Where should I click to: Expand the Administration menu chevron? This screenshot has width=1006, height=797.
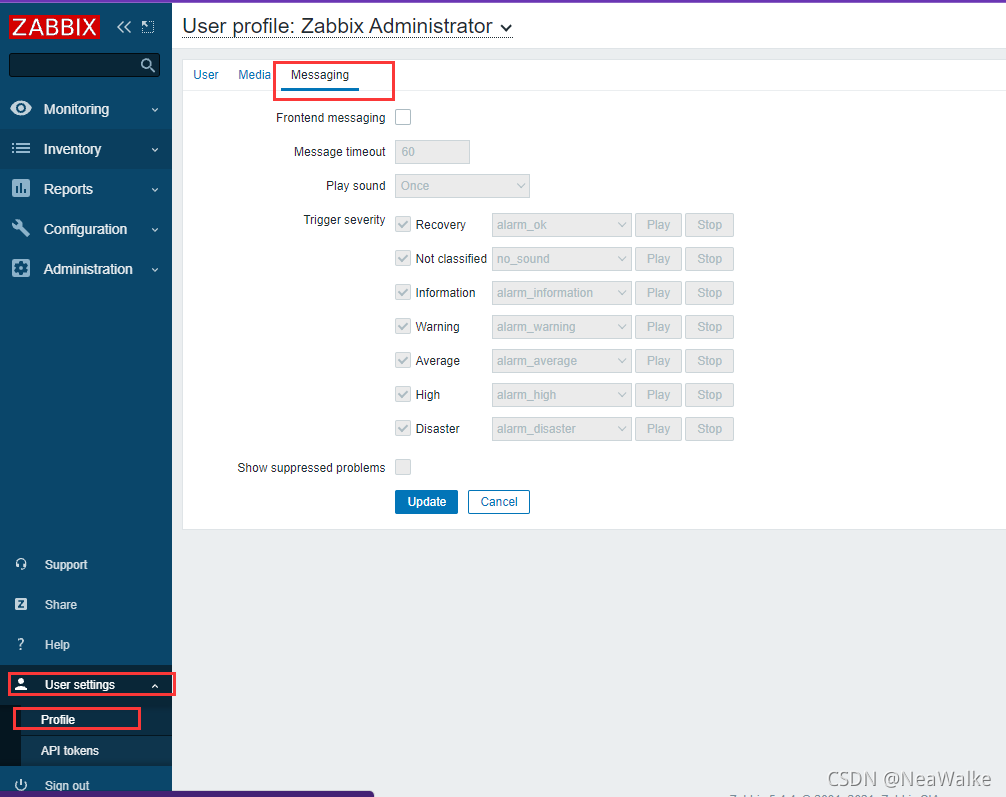tap(155, 270)
